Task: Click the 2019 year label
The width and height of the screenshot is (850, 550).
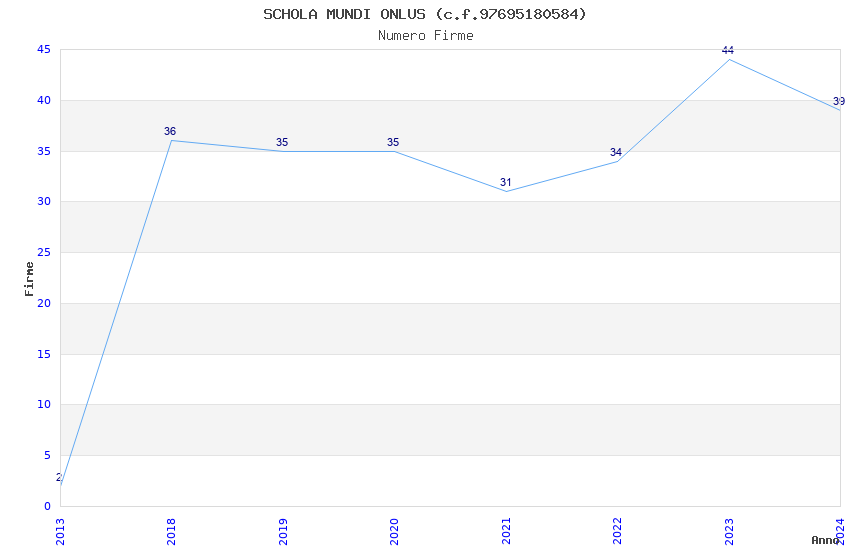Action: pyautogui.click(x=283, y=532)
